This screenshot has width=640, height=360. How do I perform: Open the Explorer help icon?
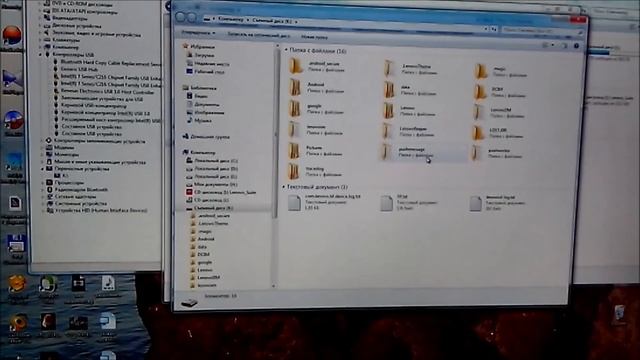576,46
